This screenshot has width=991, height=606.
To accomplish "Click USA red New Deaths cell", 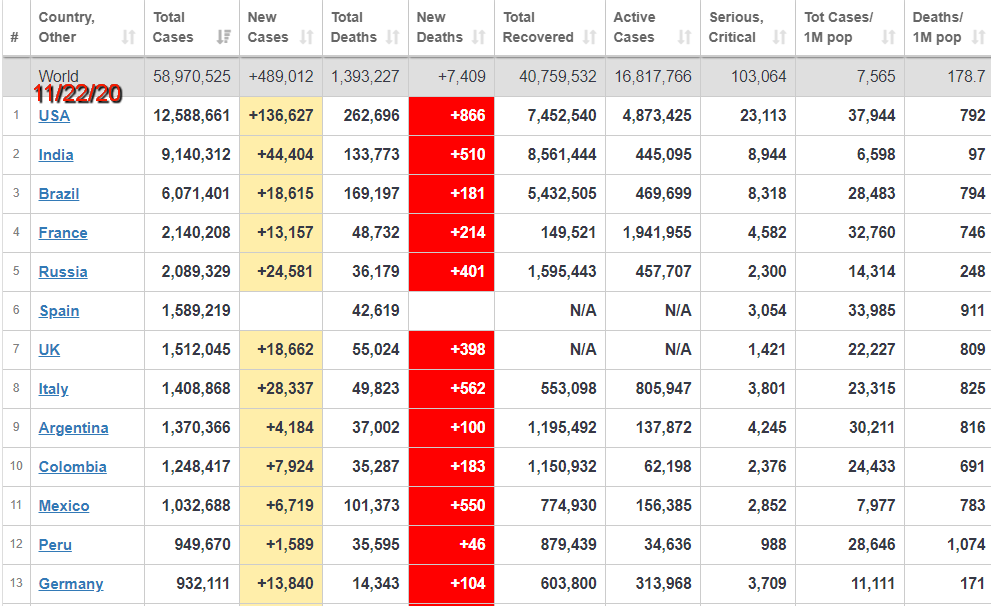I will [451, 116].
